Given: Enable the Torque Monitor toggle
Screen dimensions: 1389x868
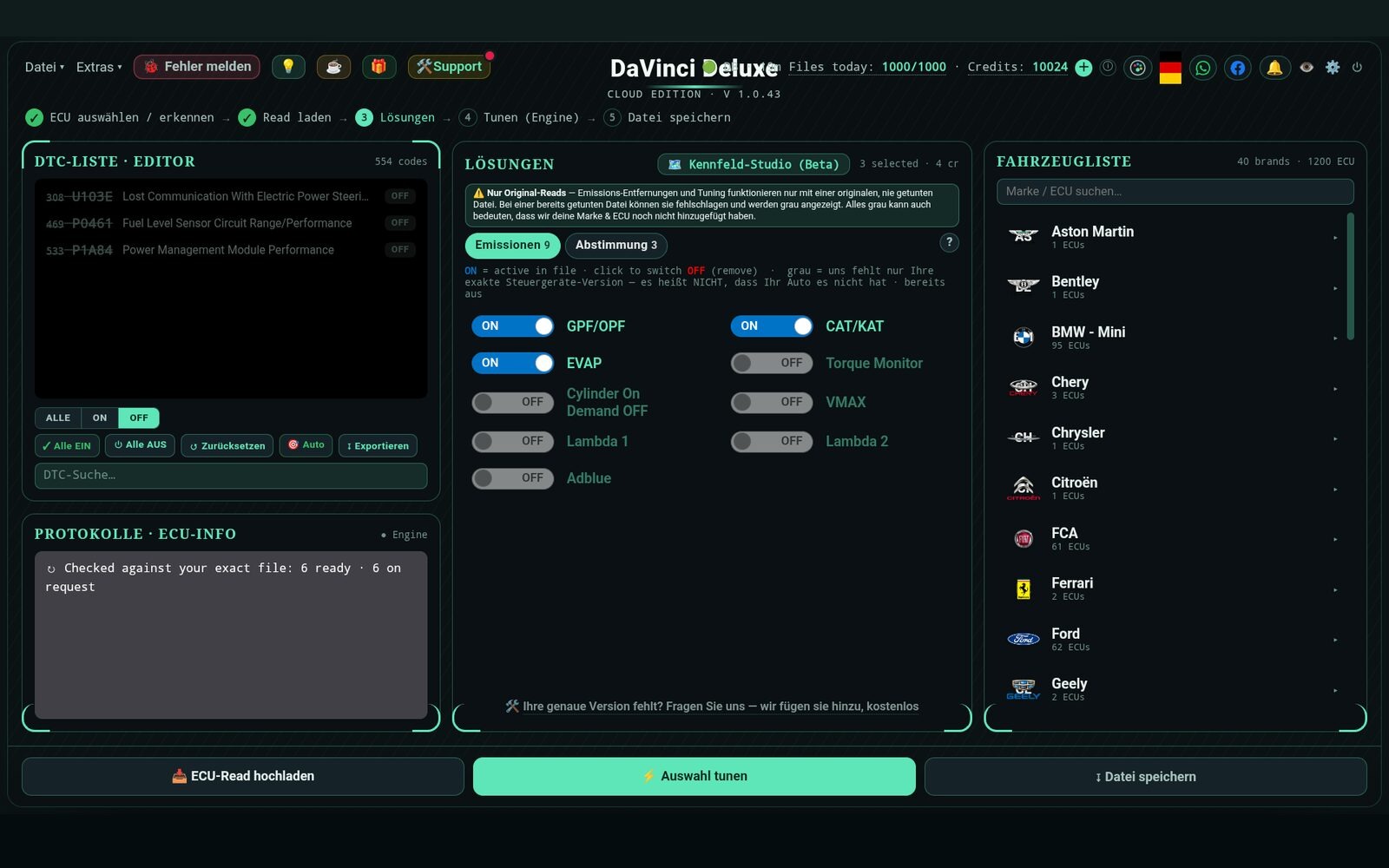Looking at the screenshot, I should [x=772, y=363].
